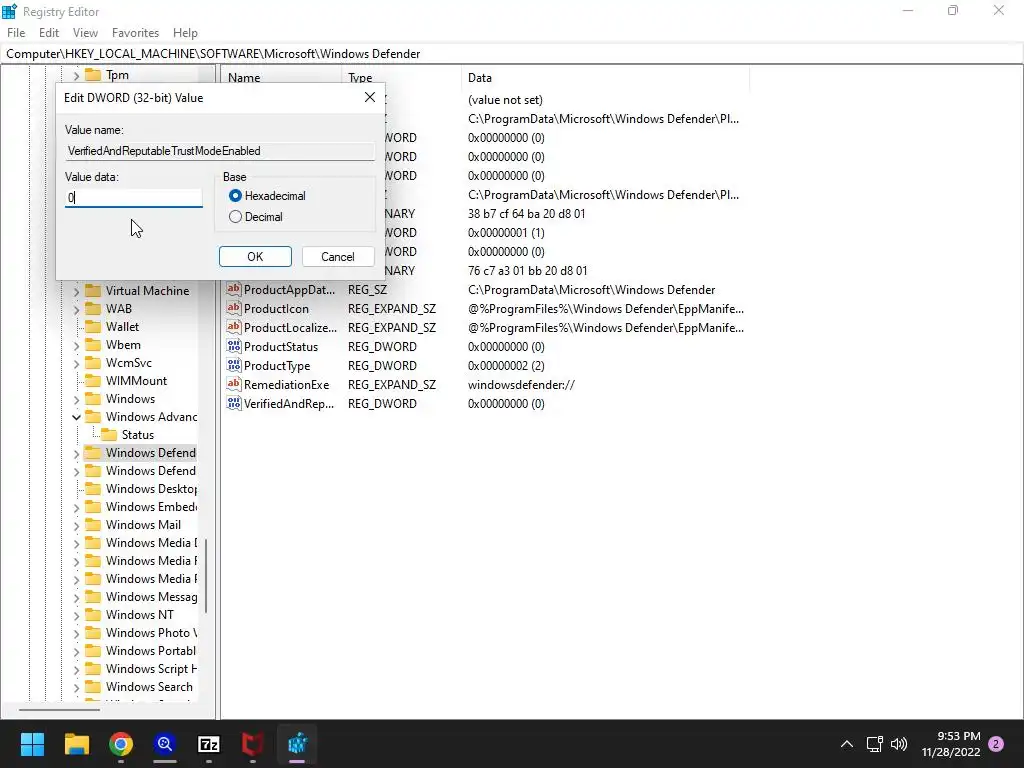
Task: Show hidden system tray icons
Action: pos(846,744)
